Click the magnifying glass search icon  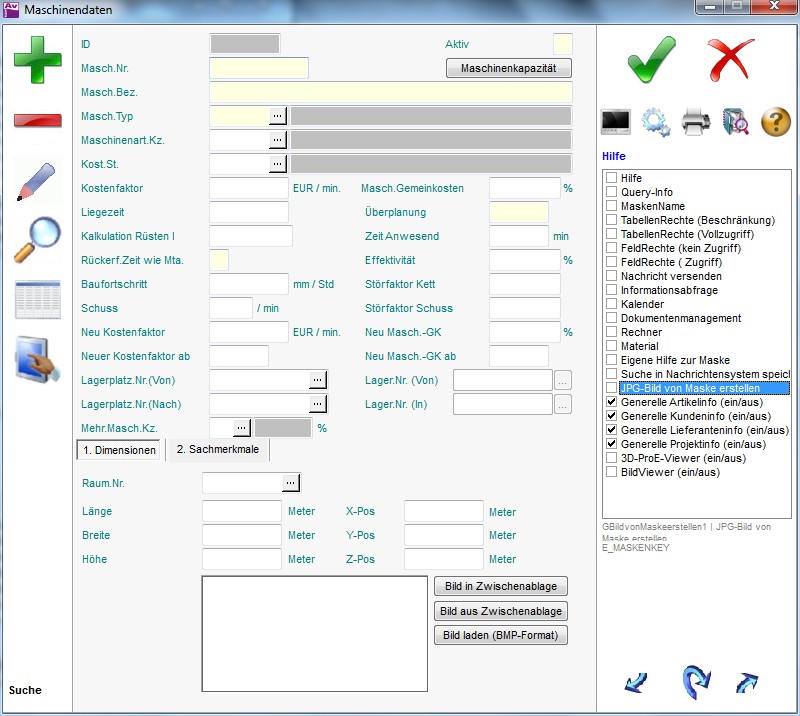click(x=37, y=239)
